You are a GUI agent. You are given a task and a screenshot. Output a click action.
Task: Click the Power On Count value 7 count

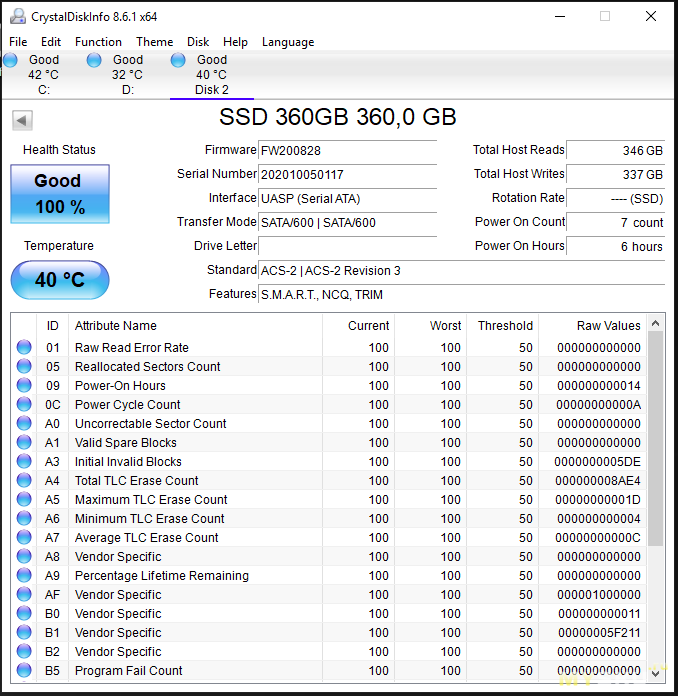[615, 222]
